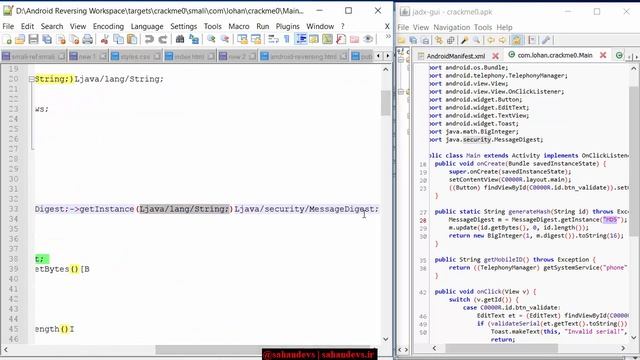Click the Notepad++ tab bar left scroll arrow
Screen dimensions: 640x360
378,56
